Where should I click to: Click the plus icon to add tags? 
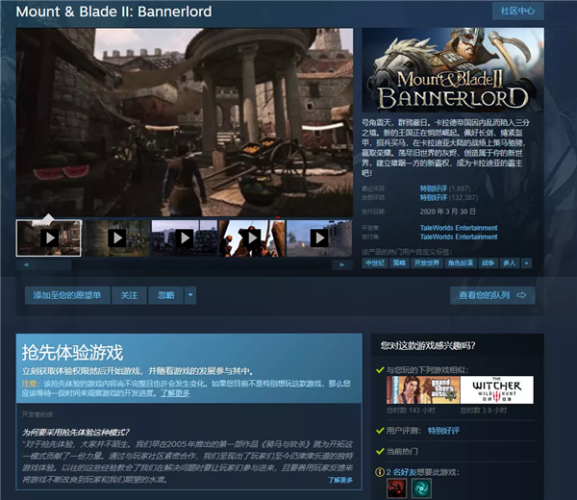527,263
